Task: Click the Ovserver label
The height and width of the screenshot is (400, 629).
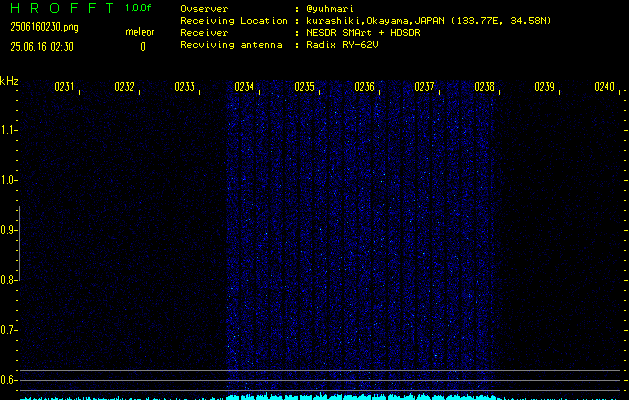Action: pos(204,9)
